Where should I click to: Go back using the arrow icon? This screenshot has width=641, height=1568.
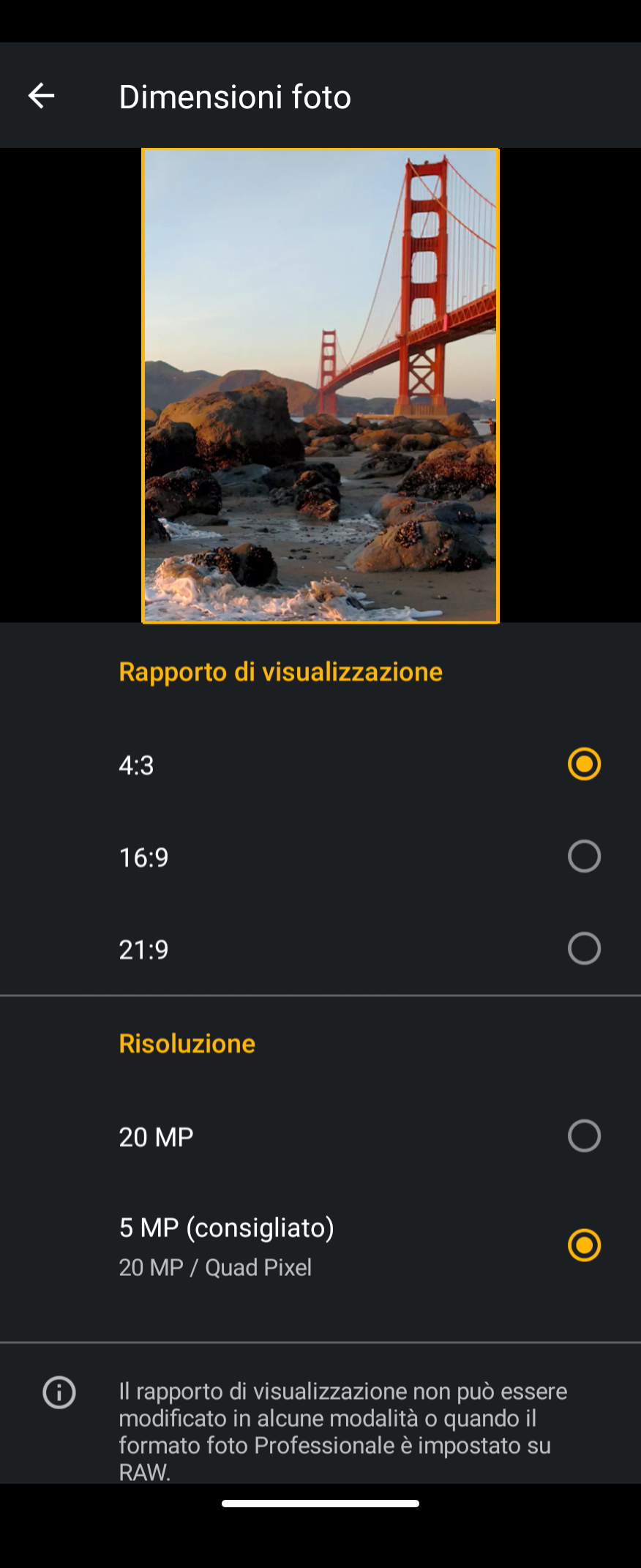coord(41,96)
